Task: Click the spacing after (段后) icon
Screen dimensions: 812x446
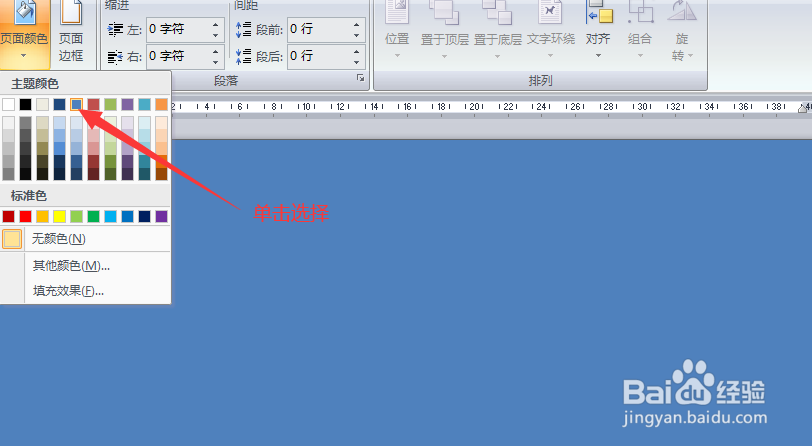Action: (243, 56)
